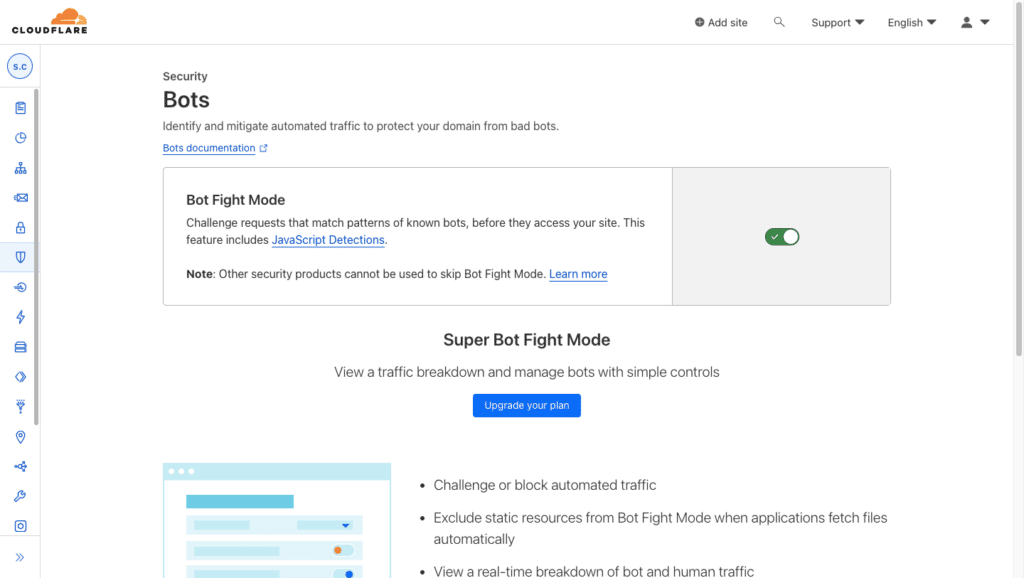1024x578 pixels.
Task: Open Overview clipboard icon in sidebar
Action: click(20, 108)
